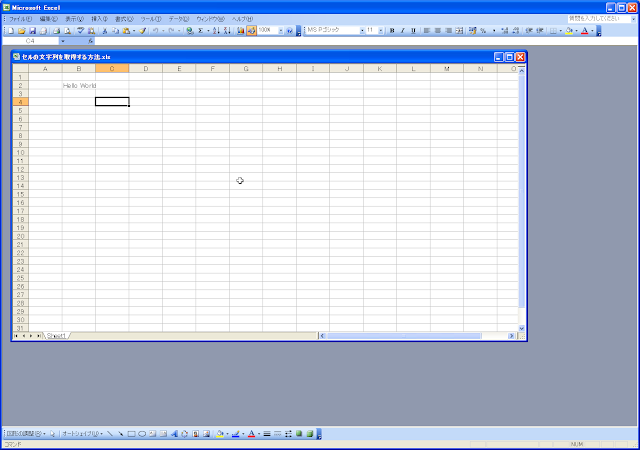640x450 pixels.
Task: Open the Insert menu
Action: [99, 19]
